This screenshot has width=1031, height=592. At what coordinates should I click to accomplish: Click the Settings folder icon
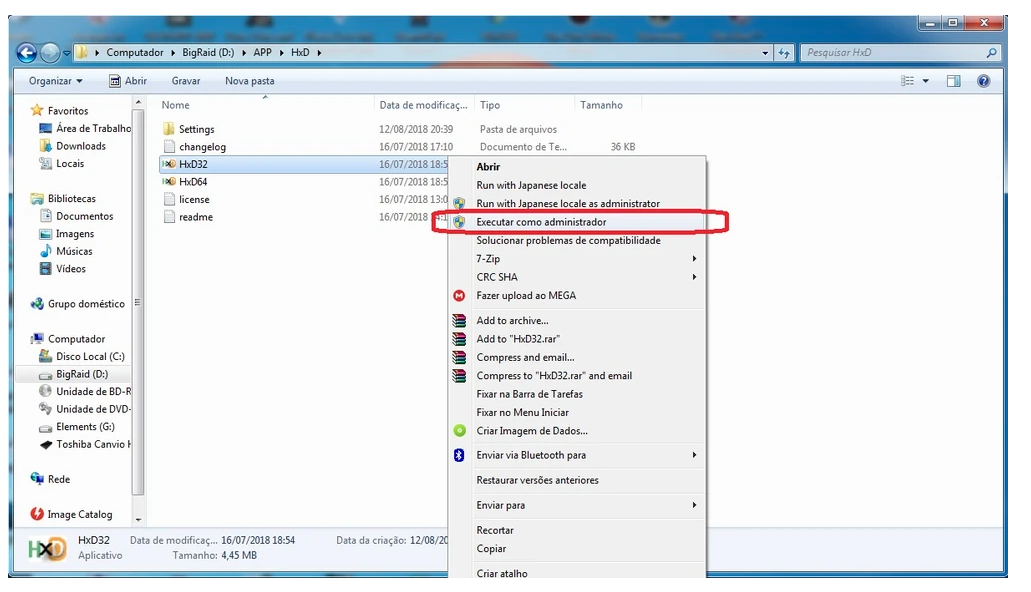168,129
